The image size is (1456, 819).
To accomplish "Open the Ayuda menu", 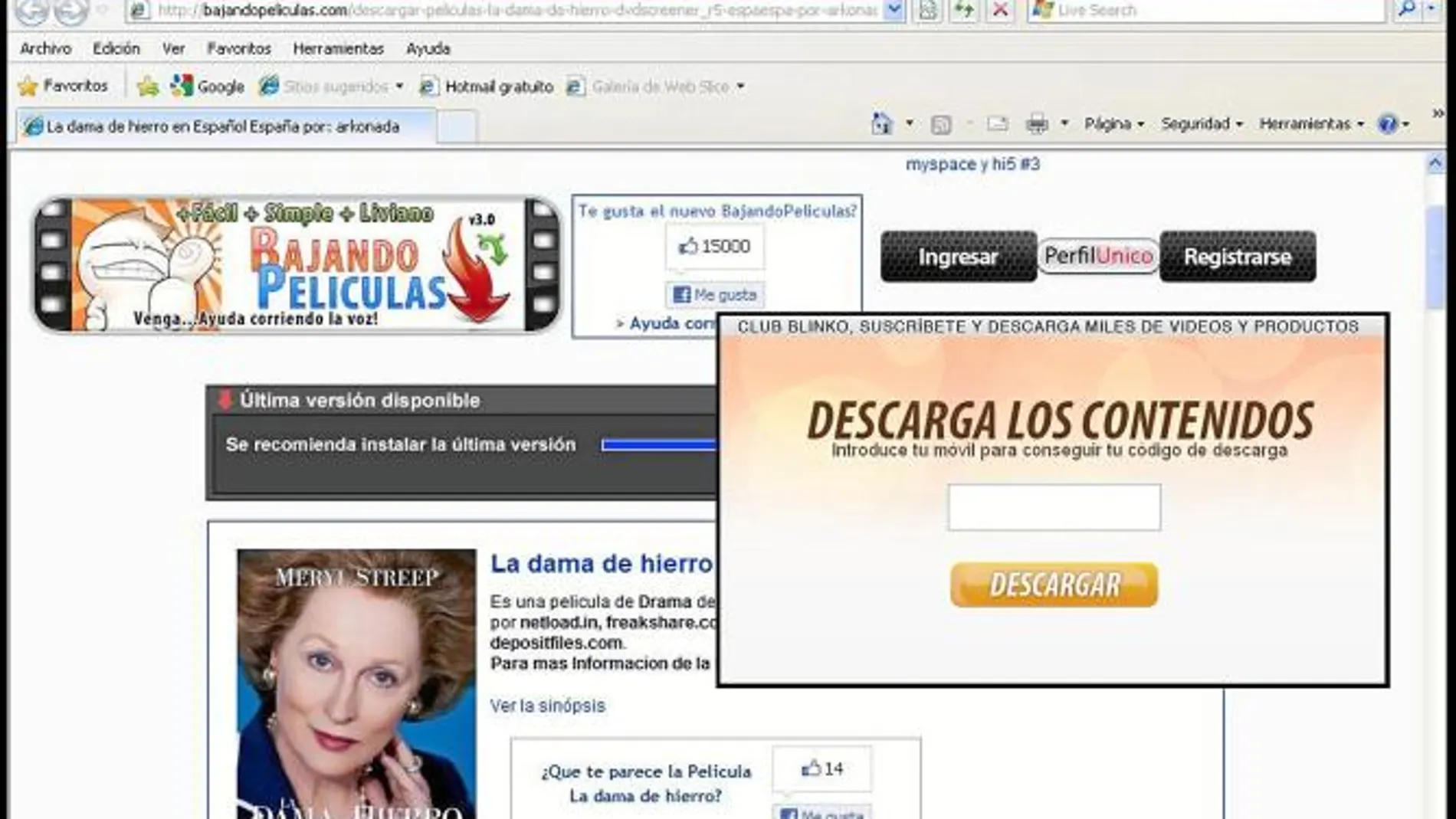I will pyautogui.click(x=428, y=48).
